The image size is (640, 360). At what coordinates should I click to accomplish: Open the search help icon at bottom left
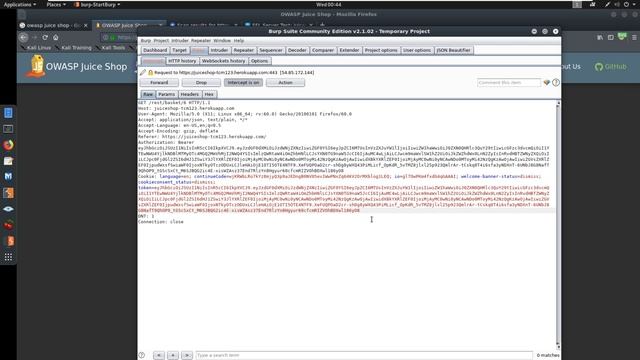142,355
